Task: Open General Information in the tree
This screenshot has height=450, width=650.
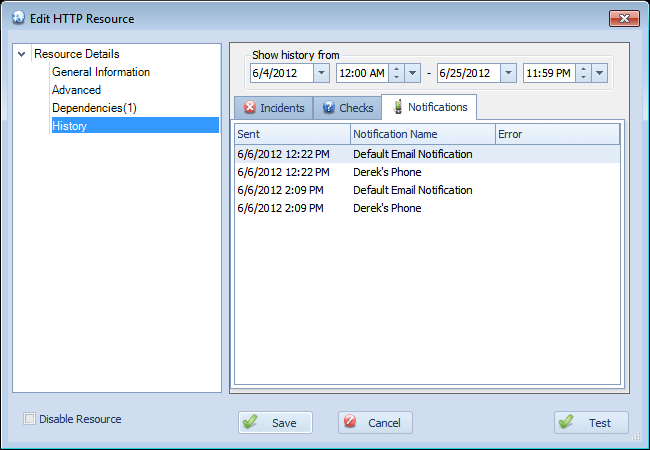Action: 101,72
